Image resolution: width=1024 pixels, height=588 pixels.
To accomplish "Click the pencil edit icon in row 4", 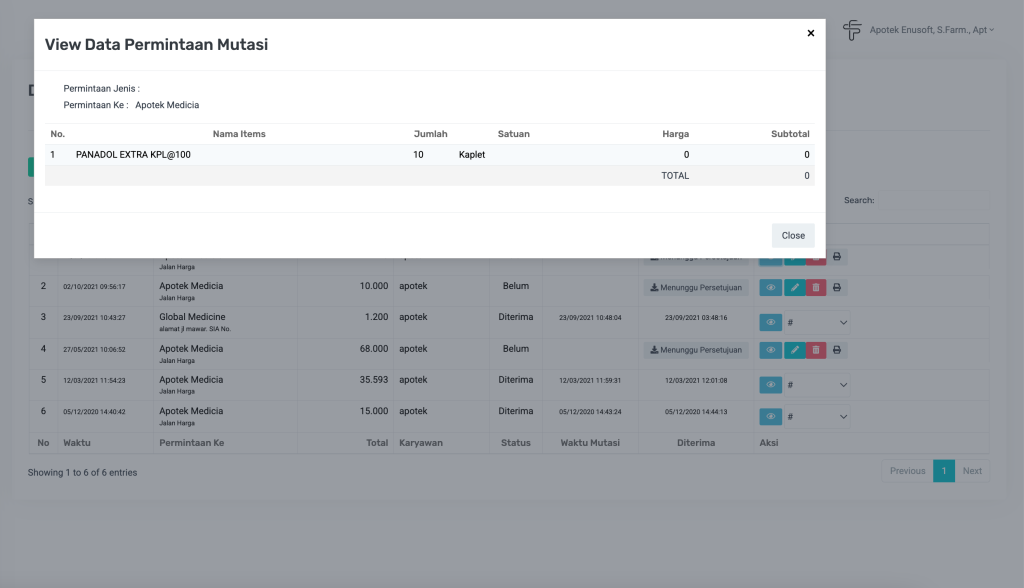I will point(793,350).
